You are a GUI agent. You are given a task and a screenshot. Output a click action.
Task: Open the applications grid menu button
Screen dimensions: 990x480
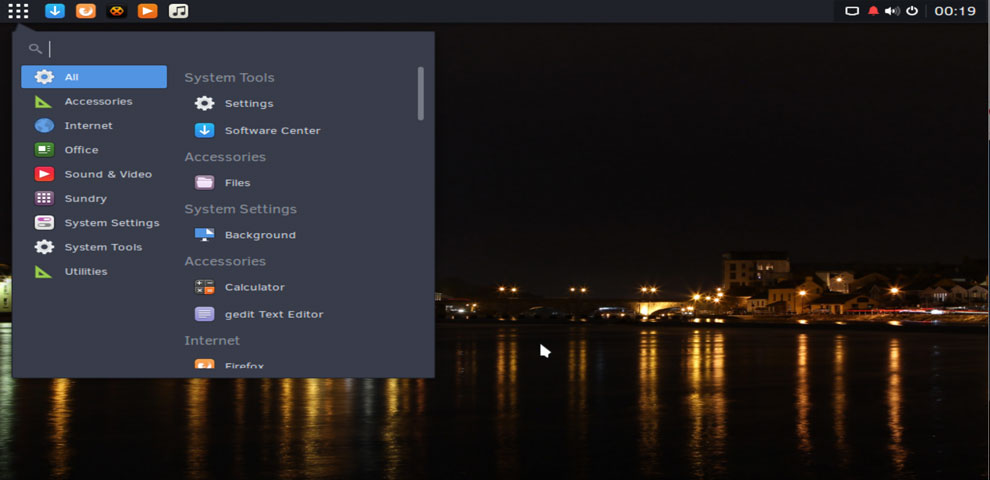coord(18,11)
